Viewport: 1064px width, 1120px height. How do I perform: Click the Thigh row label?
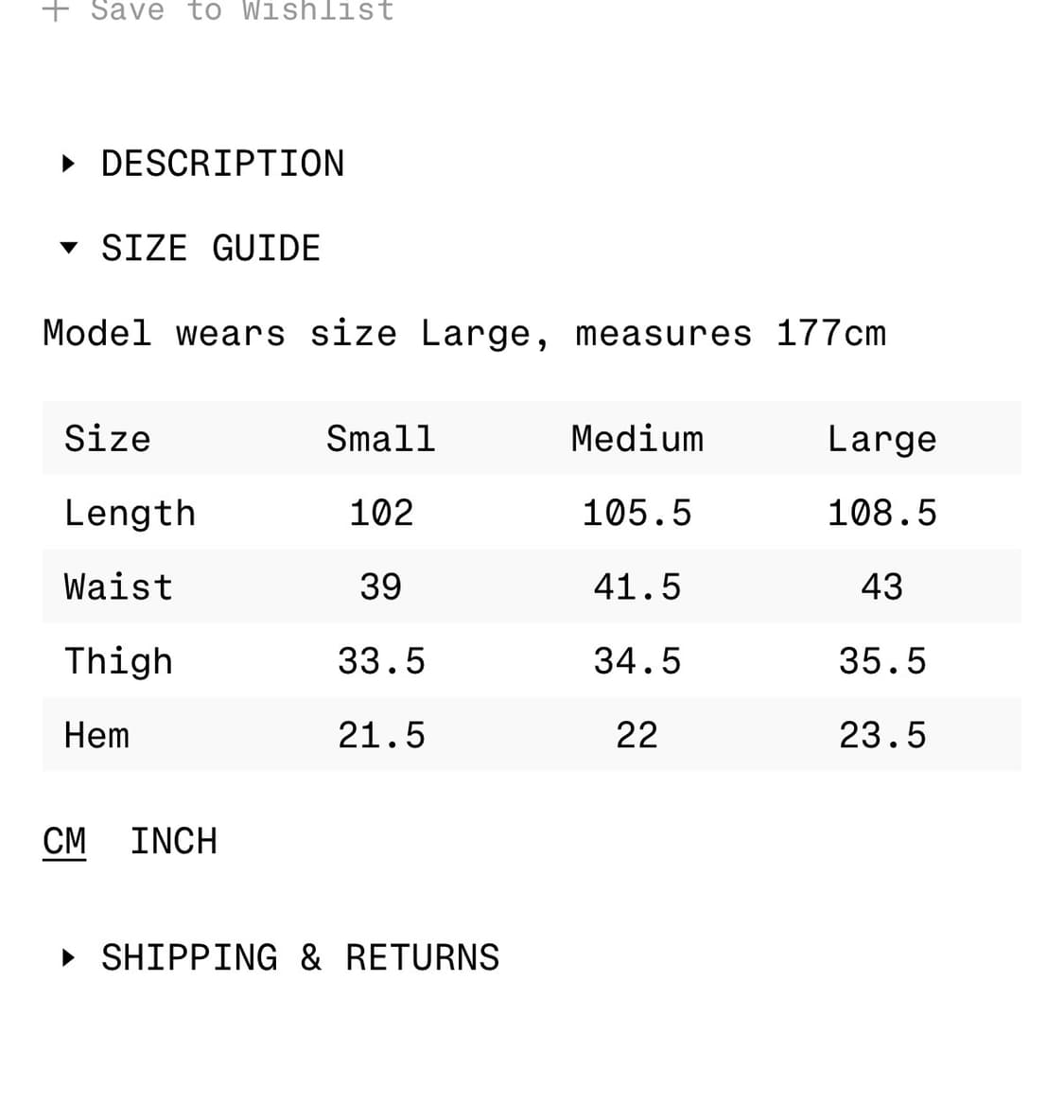(118, 660)
